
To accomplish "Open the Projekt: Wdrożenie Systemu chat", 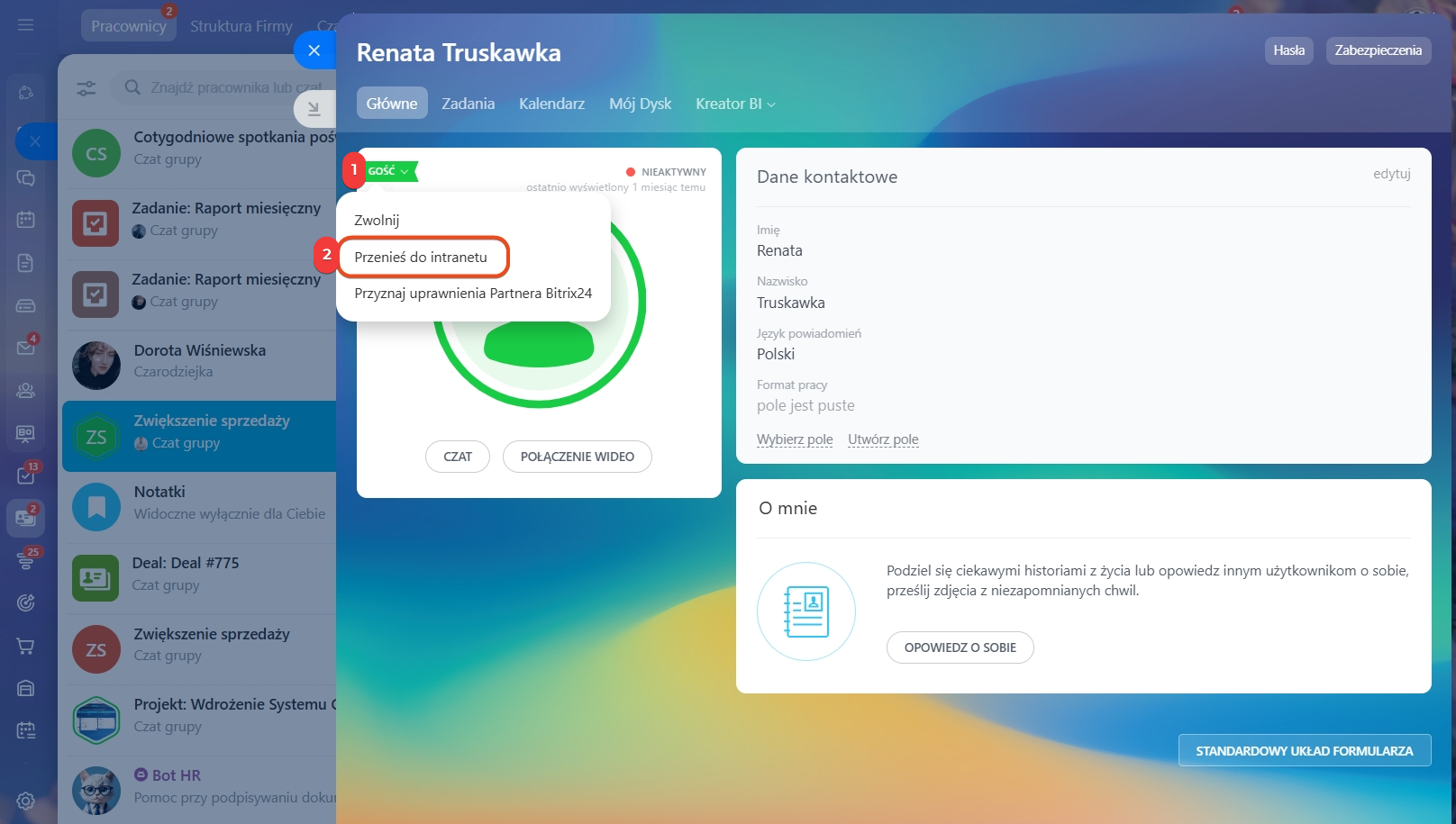I will click(198, 720).
